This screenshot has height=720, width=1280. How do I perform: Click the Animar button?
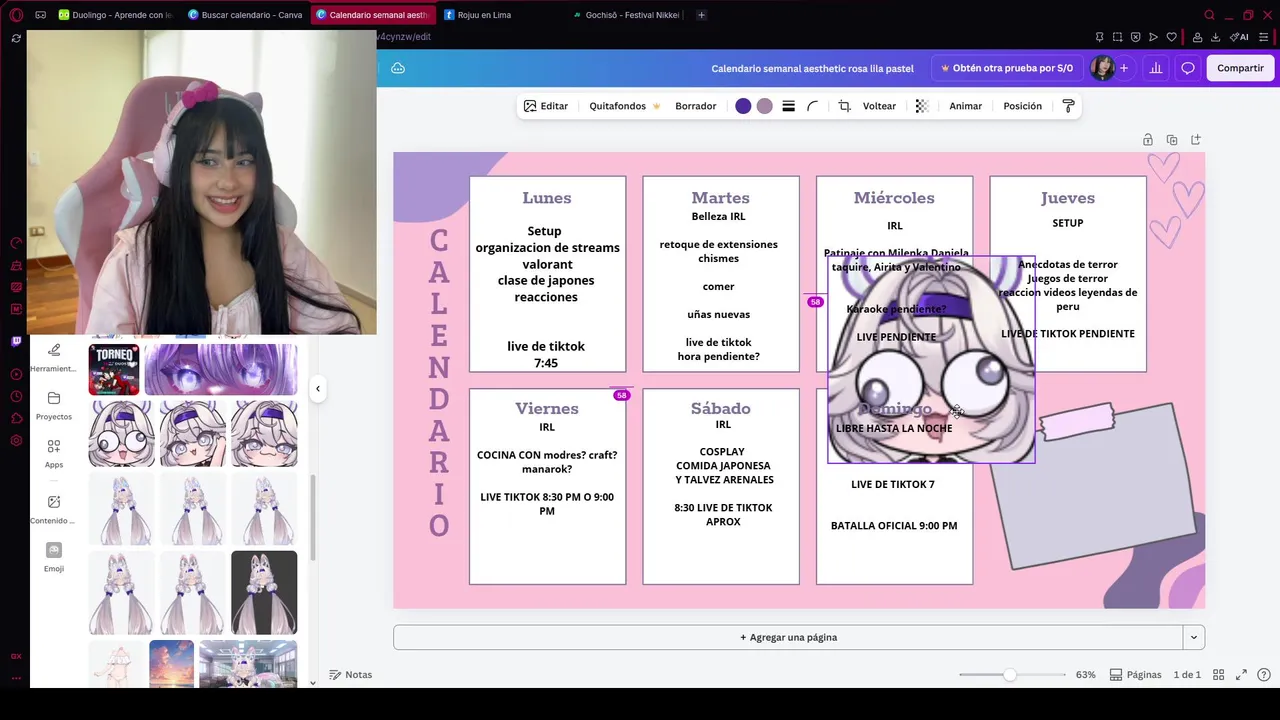[x=965, y=106]
